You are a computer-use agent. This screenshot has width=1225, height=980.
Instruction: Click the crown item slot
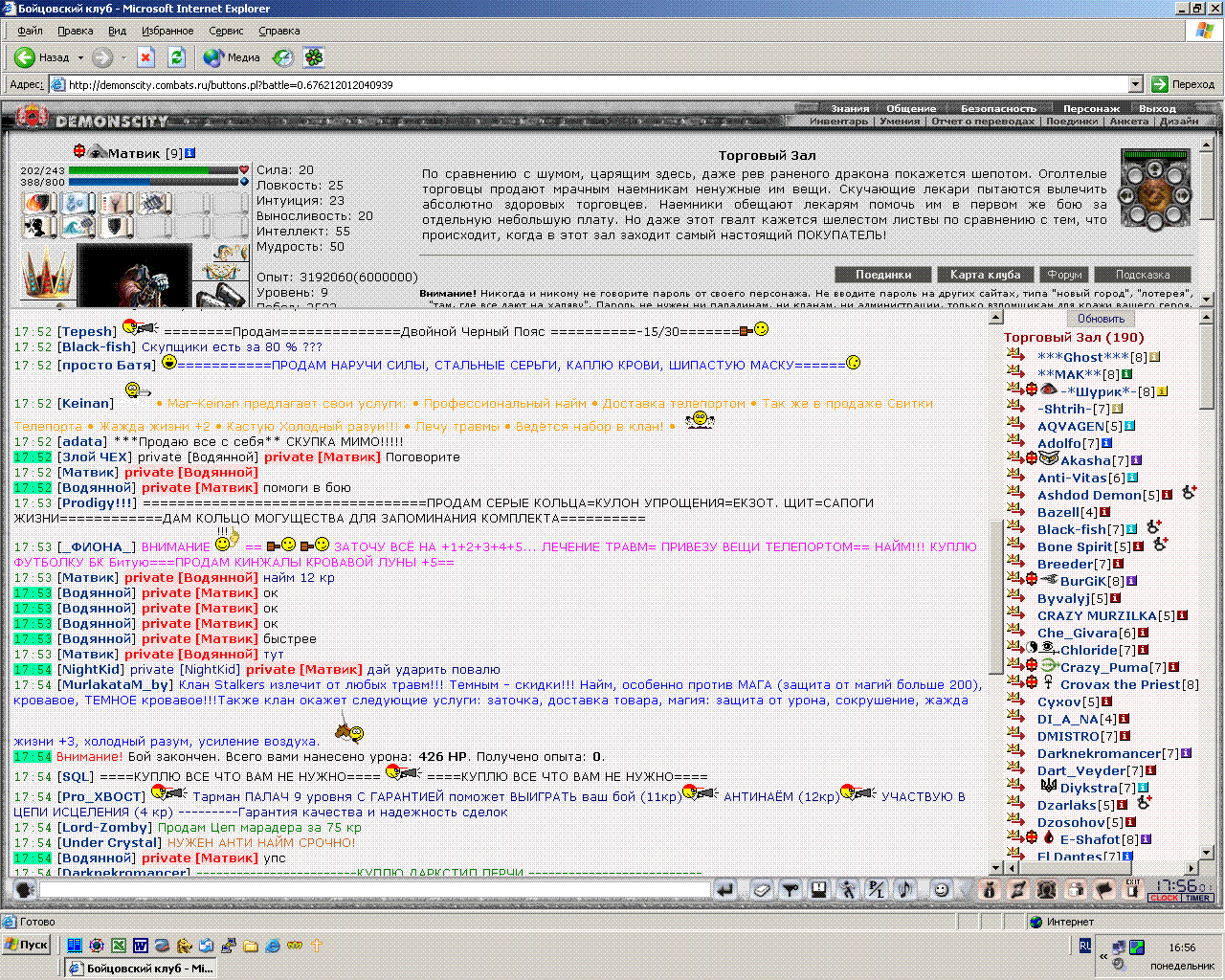pos(46,274)
